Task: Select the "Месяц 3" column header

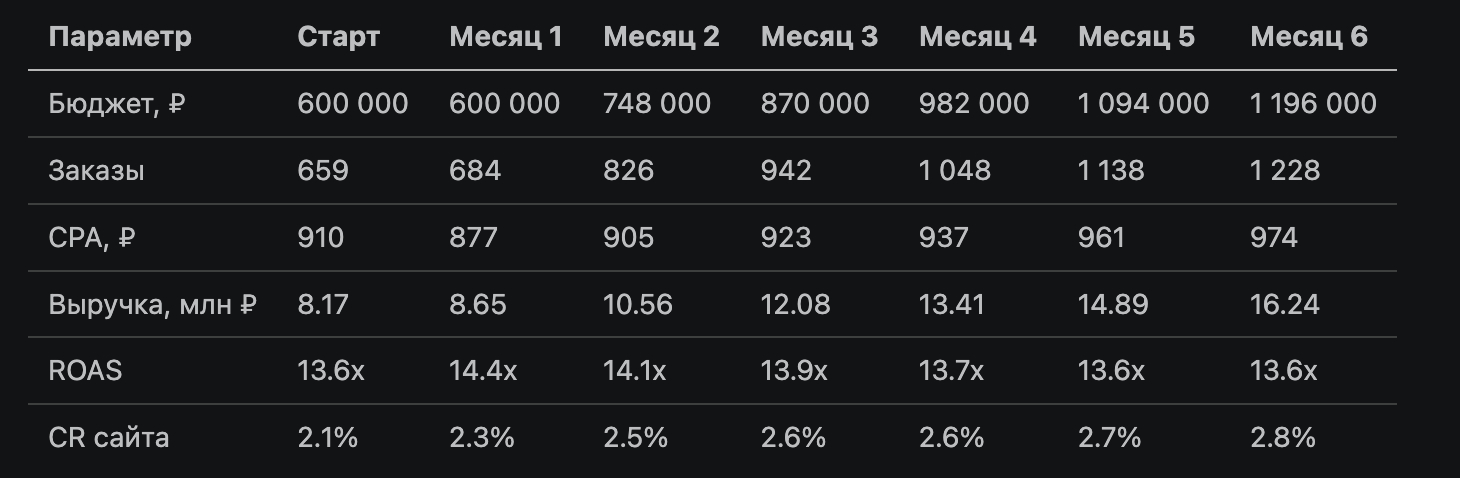Action: (x=819, y=37)
